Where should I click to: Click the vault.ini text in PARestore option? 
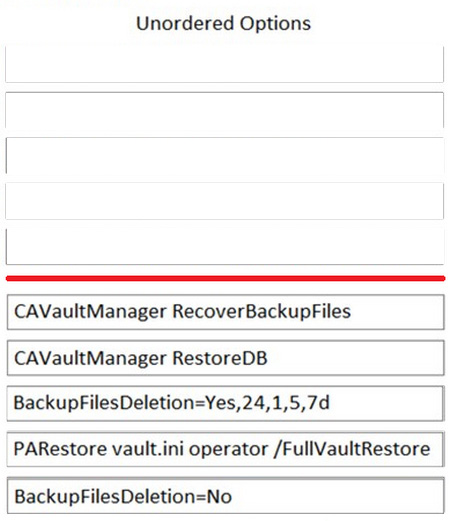click(x=148, y=449)
